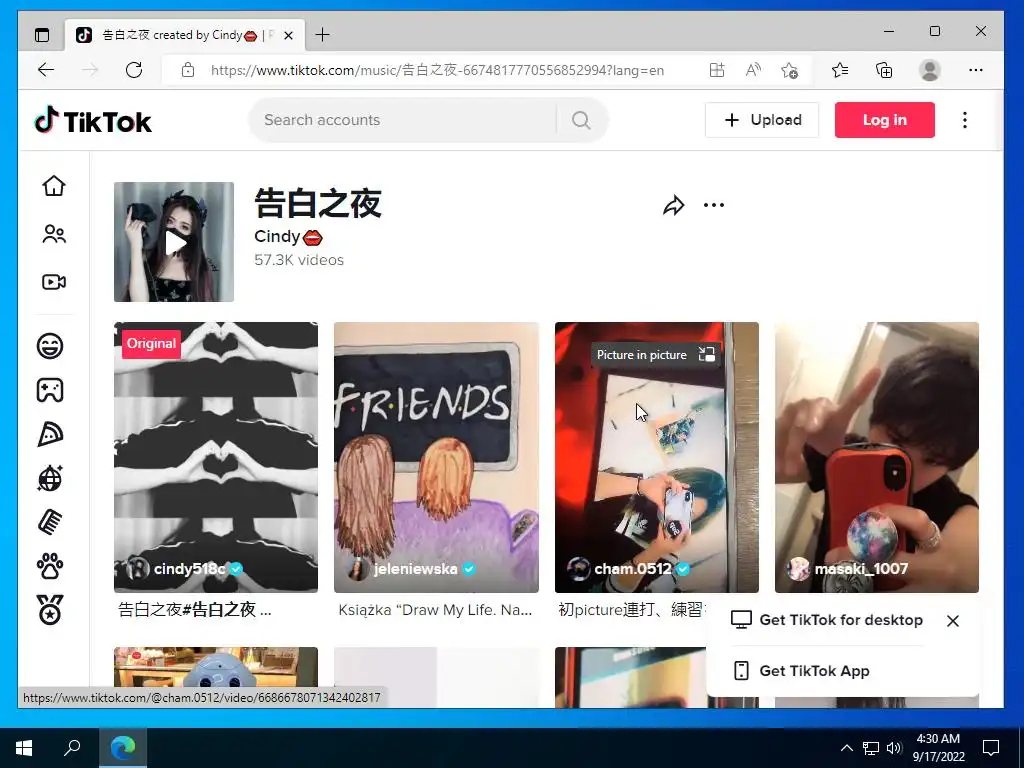Share the sound via arrow icon
The height and width of the screenshot is (768, 1024).
(673, 205)
